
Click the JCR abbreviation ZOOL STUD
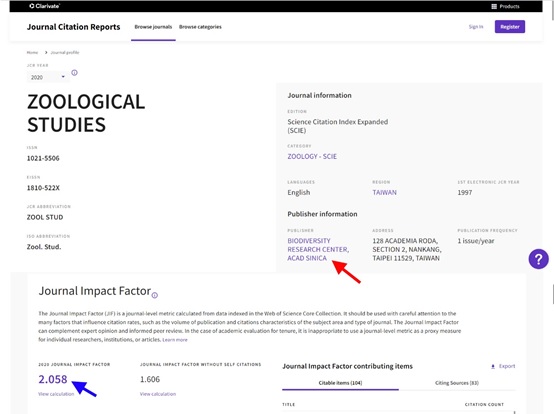coord(45,217)
